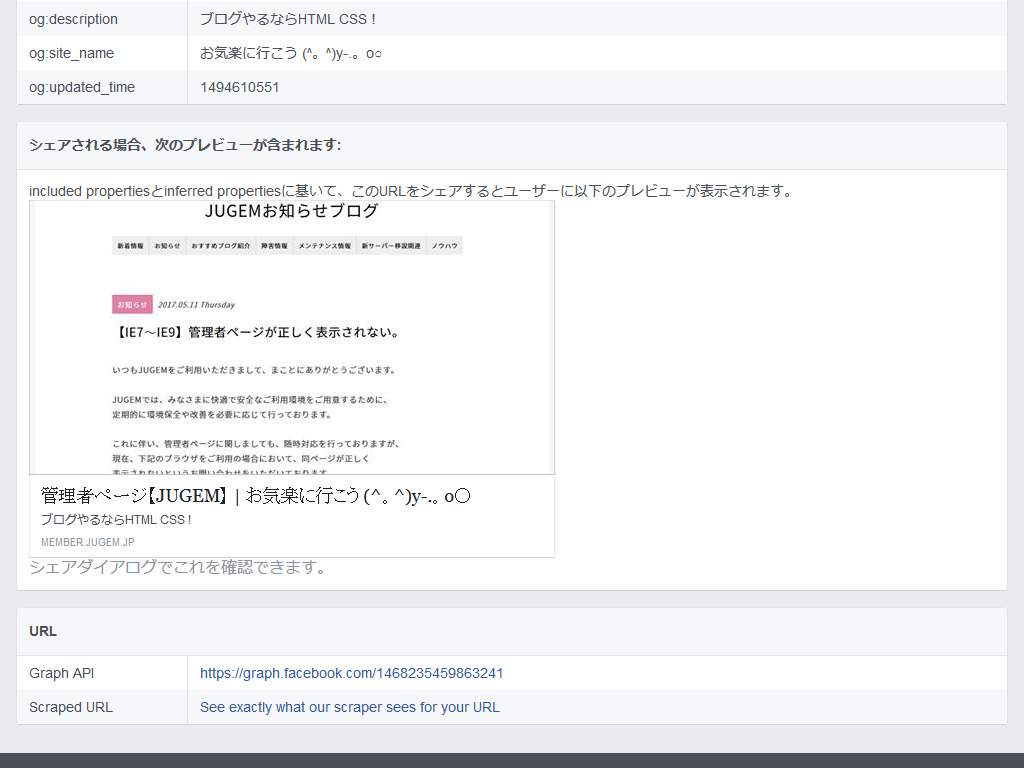
Task: Select the og:updated_time label cell
Action: 102,87
